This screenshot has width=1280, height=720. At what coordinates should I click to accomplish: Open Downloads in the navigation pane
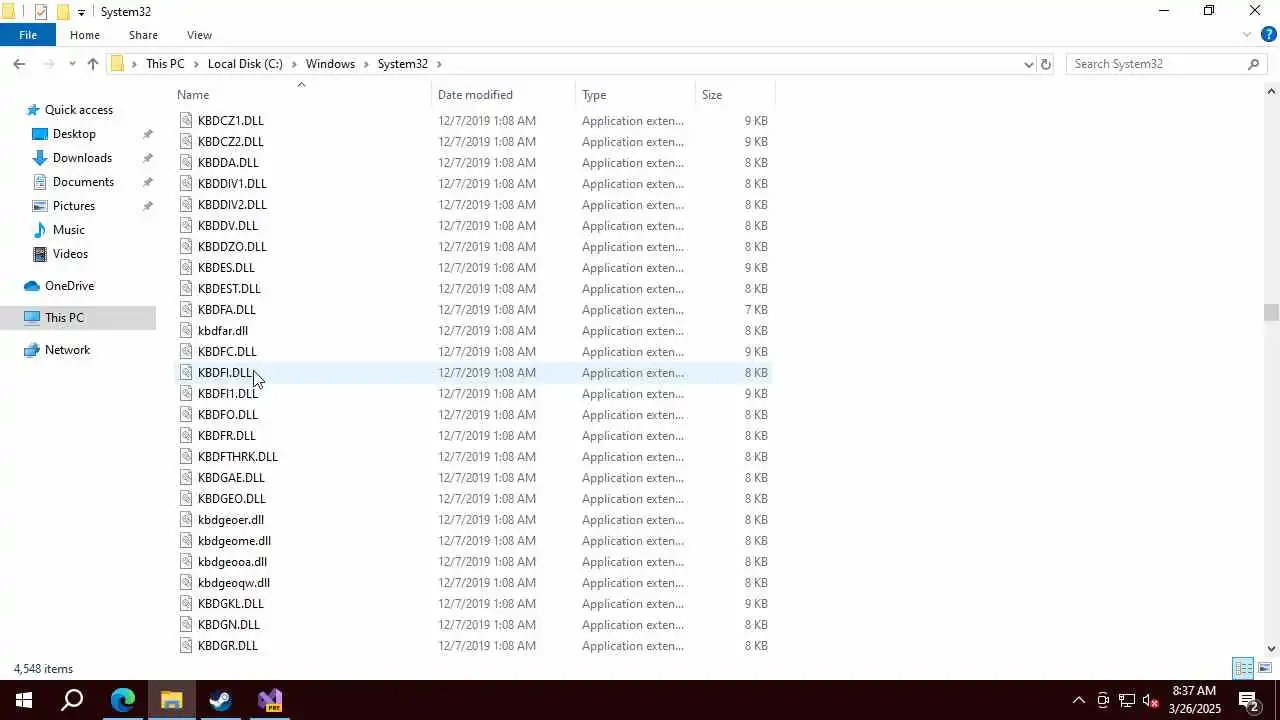82,158
